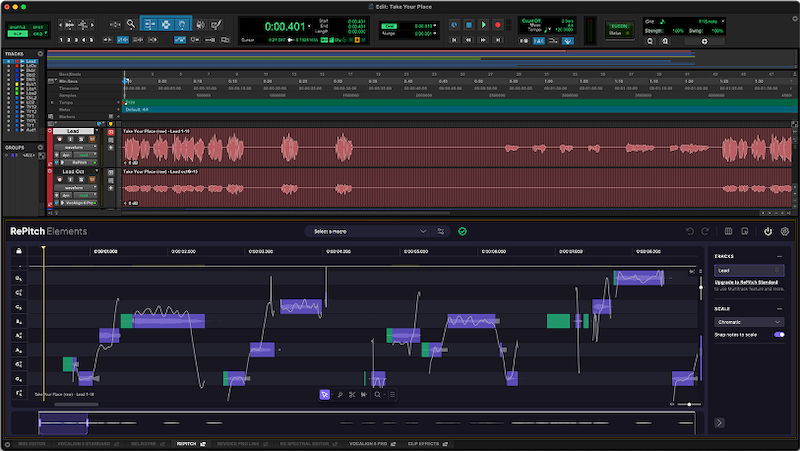Open the Chromatic scale dropdown
The height and width of the screenshot is (451, 800).
pyautogui.click(x=749, y=321)
